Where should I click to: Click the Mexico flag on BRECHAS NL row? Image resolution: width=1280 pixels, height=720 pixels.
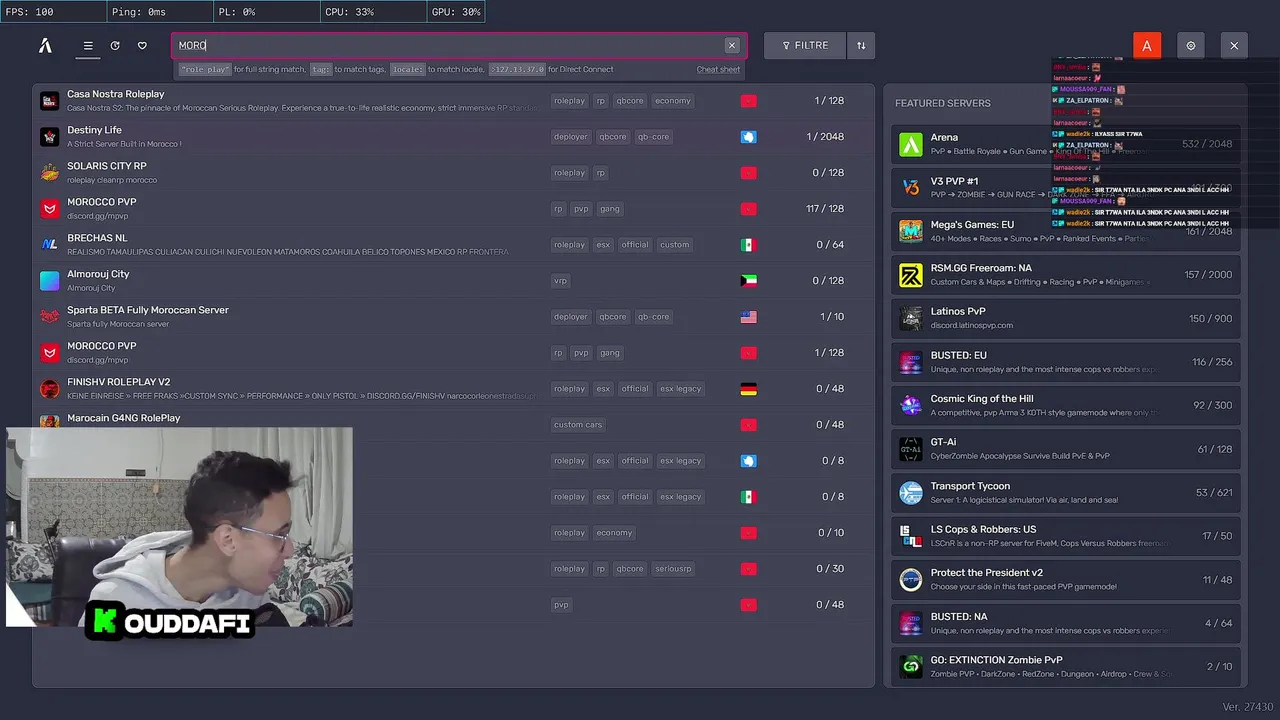(748, 245)
